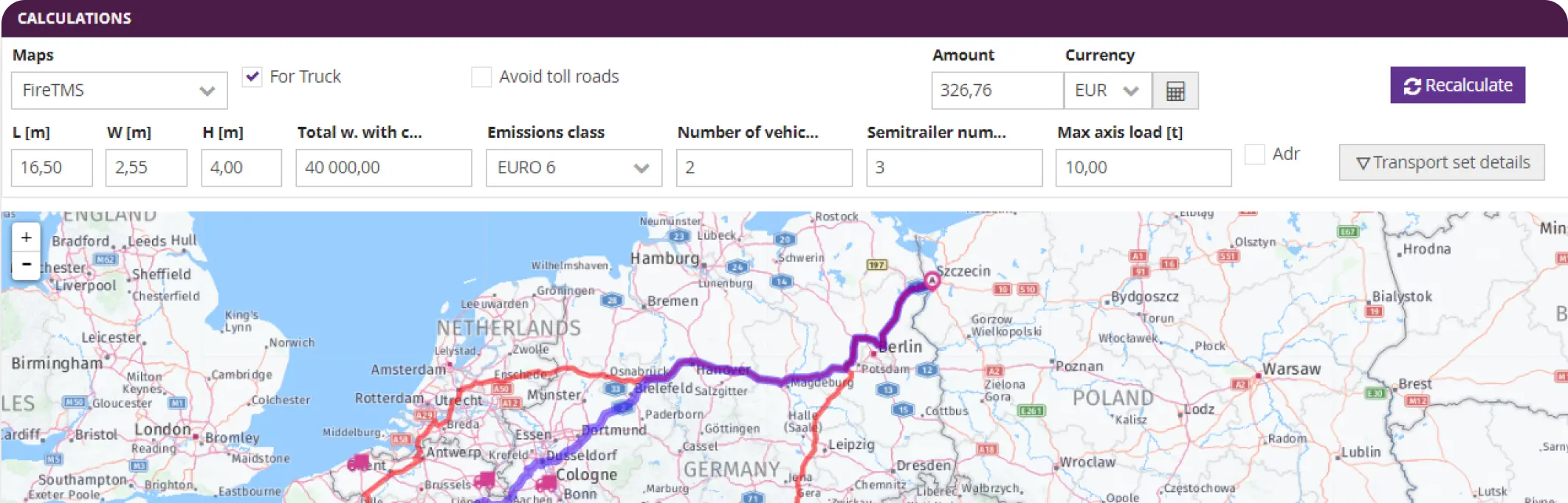
Task: Select the L [m] field showing 16,50
Action: [50, 167]
